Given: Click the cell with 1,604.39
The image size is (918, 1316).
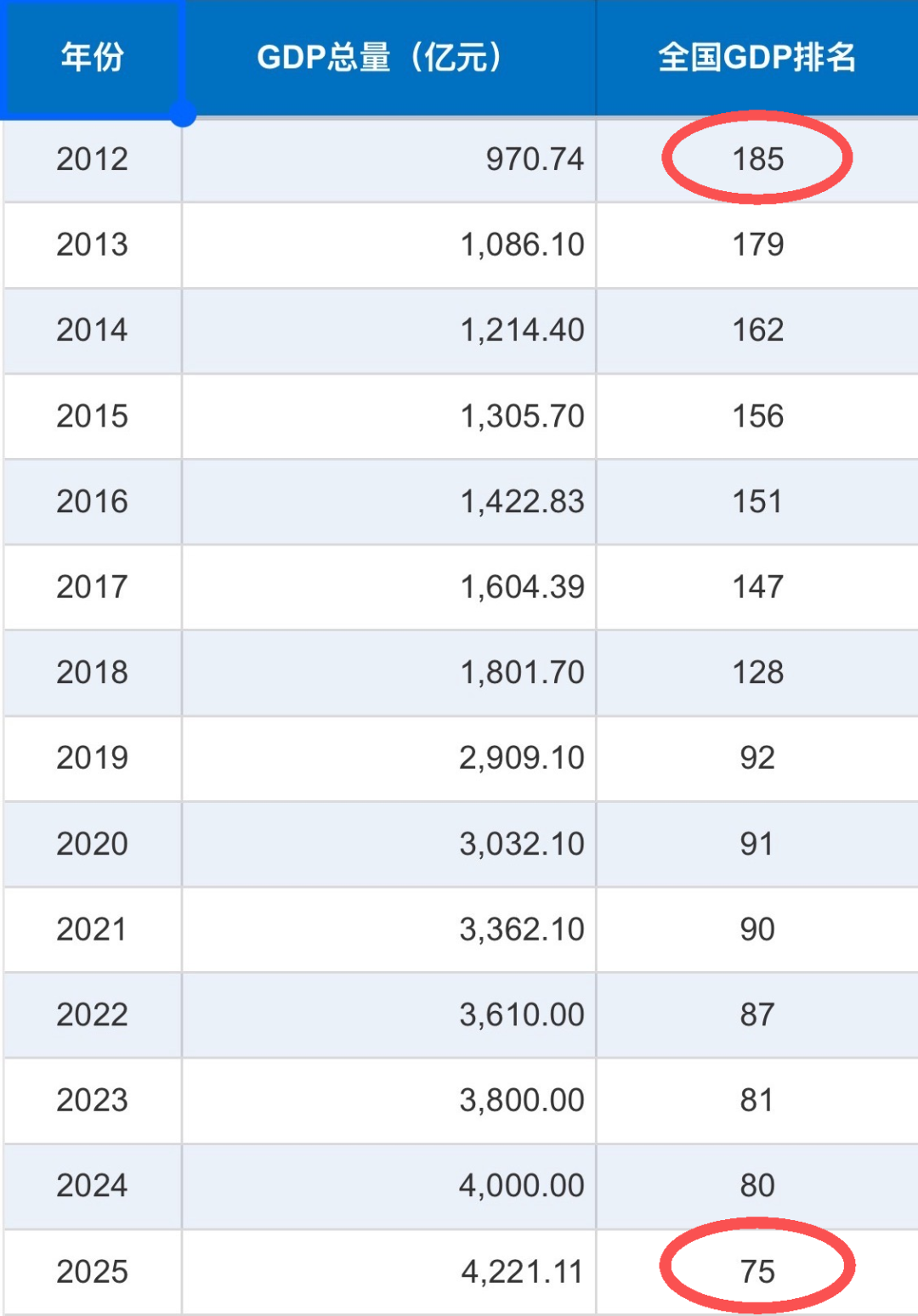Looking at the screenshot, I should 389,587.
